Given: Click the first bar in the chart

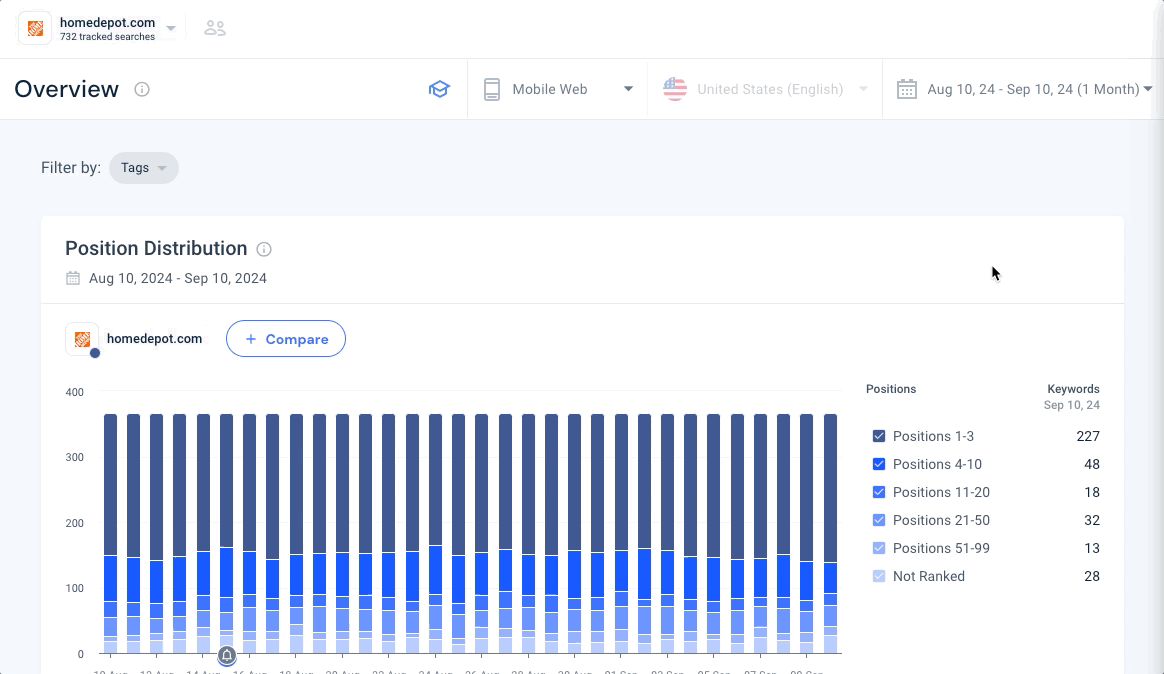Looking at the screenshot, I should tap(111, 534).
